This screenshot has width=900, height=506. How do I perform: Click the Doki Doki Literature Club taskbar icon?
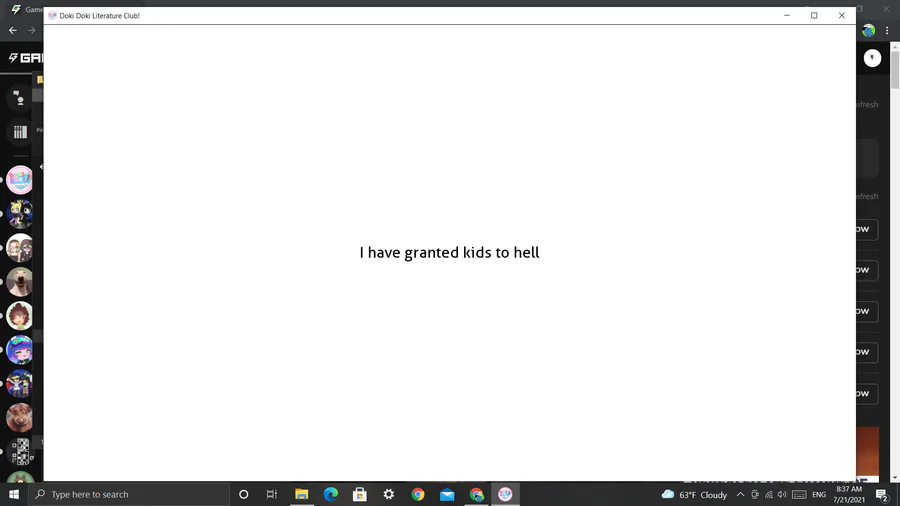505,494
